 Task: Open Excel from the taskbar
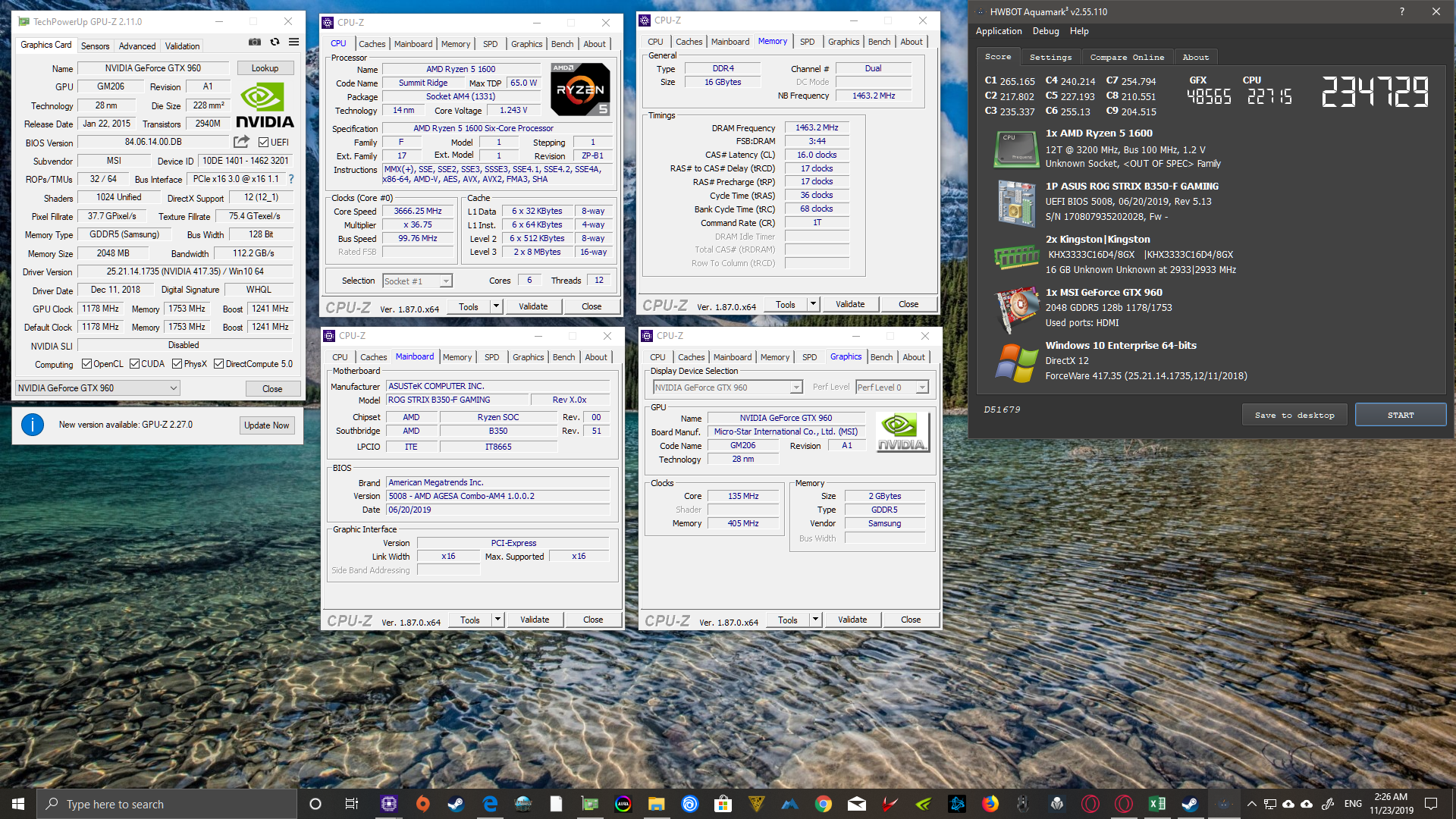(1157, 804)
